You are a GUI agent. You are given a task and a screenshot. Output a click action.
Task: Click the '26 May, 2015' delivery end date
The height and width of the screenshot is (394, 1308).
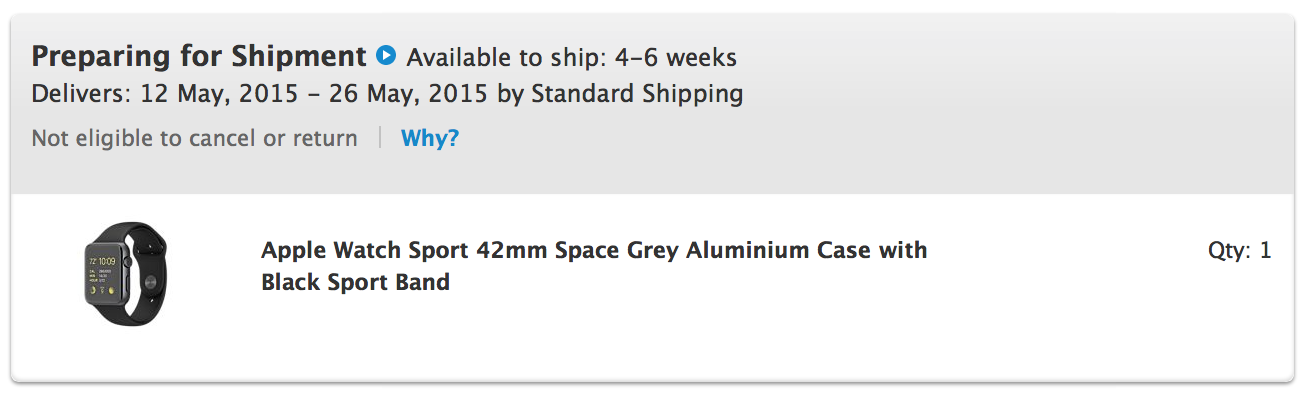pos(408,95)
